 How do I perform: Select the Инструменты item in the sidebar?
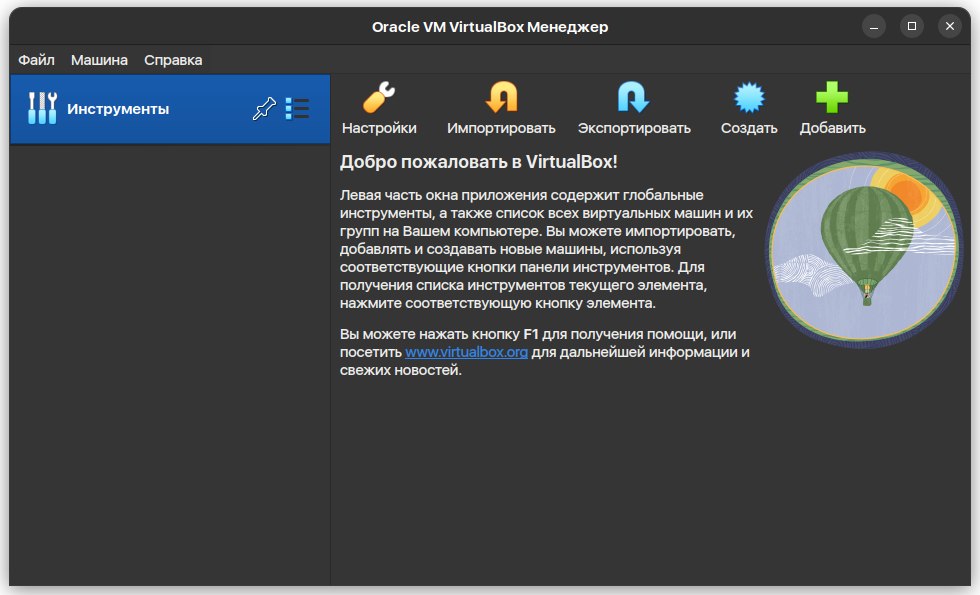coord(170,109)
